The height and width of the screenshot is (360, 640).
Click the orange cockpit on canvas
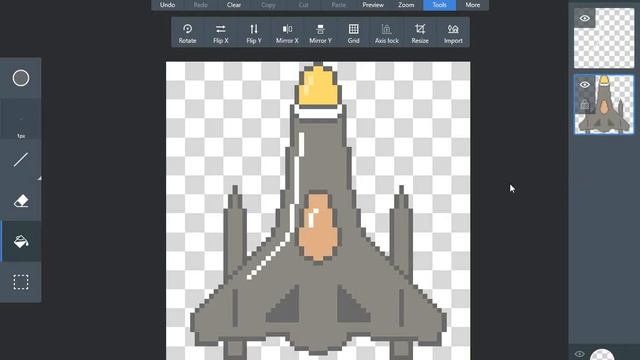tap(318, 227)
